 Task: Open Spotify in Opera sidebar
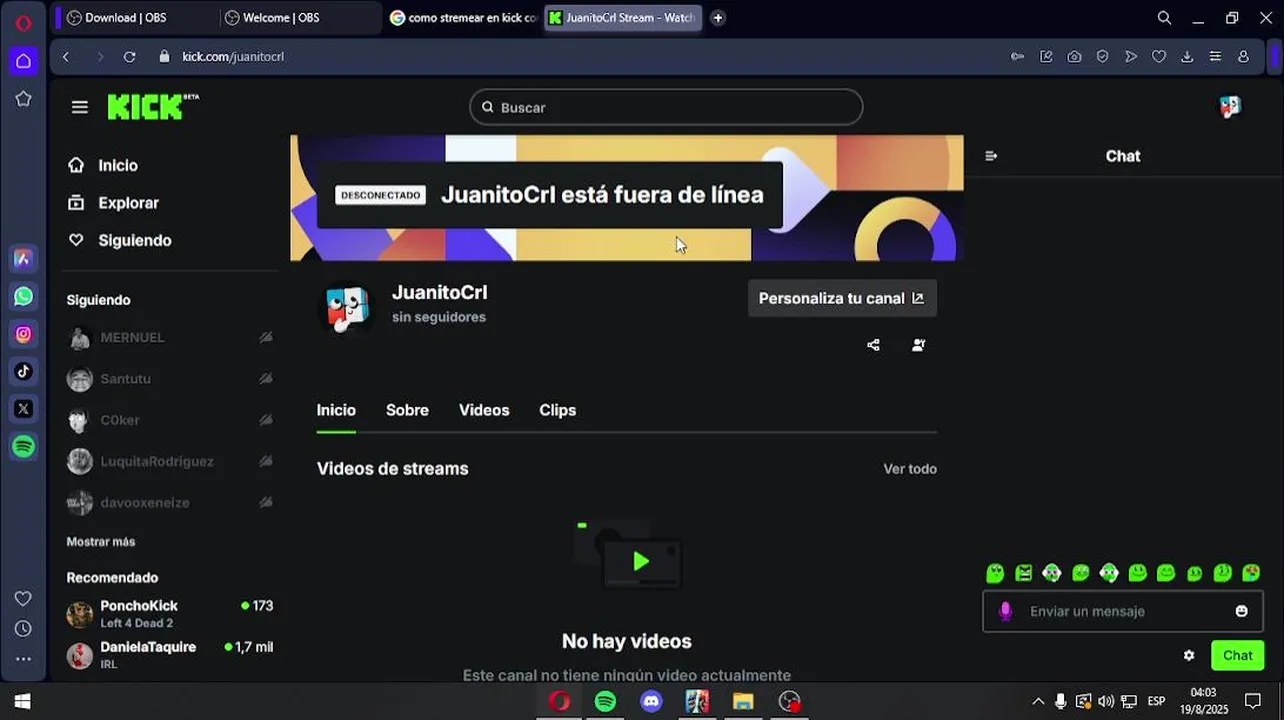pyautogui.click(x=23, y=447)
